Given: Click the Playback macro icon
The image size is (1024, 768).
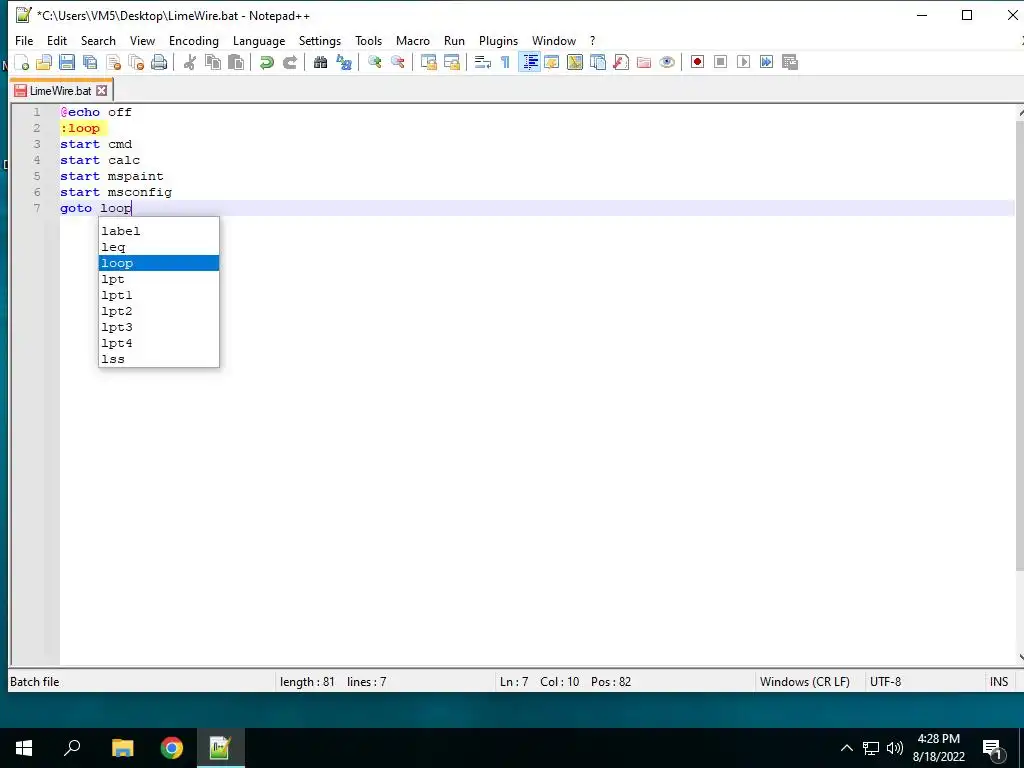Looking at the screenshot, I should [x=743, y=62].
